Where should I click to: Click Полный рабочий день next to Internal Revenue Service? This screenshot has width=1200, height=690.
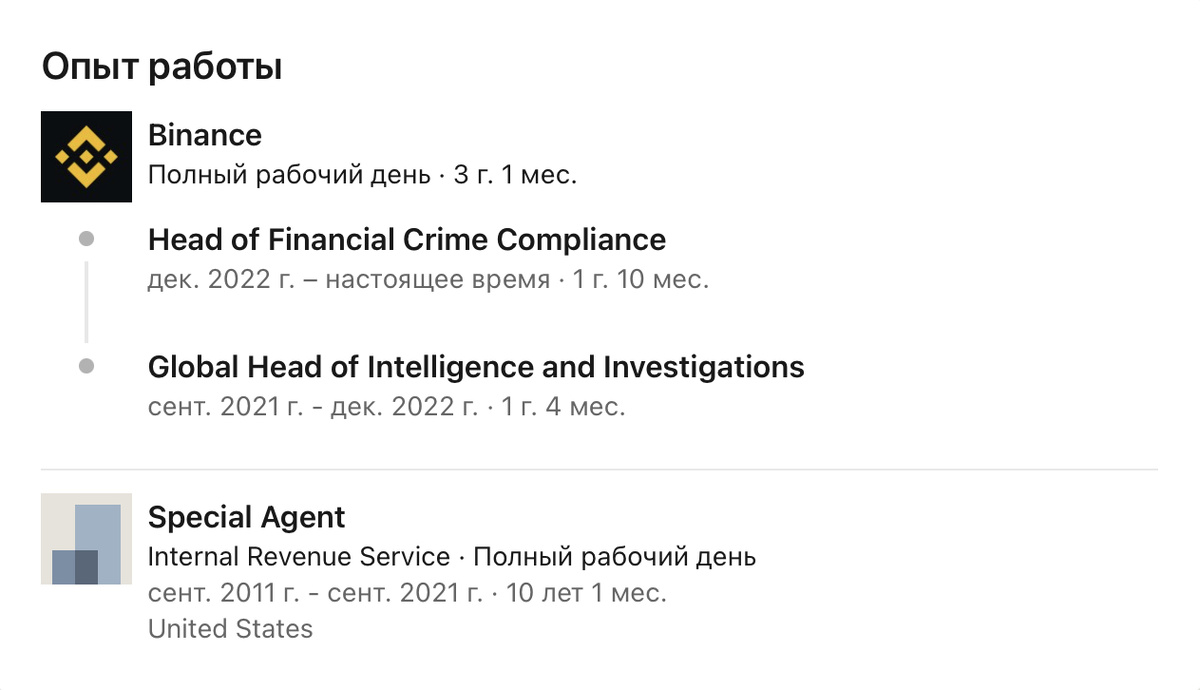click(614, 557)
